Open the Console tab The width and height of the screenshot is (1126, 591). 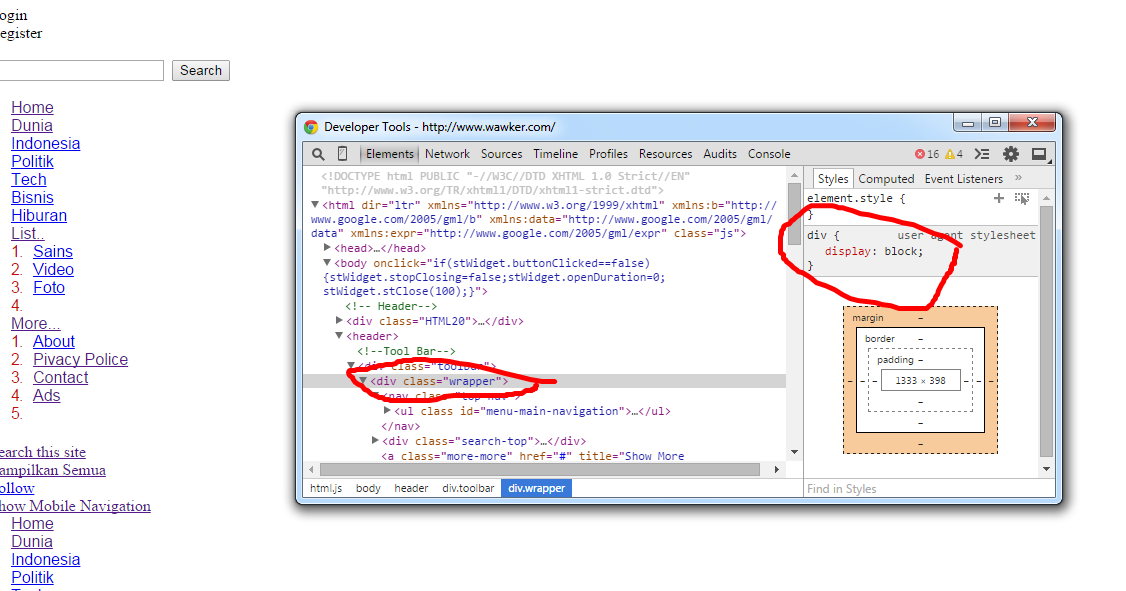768,154
